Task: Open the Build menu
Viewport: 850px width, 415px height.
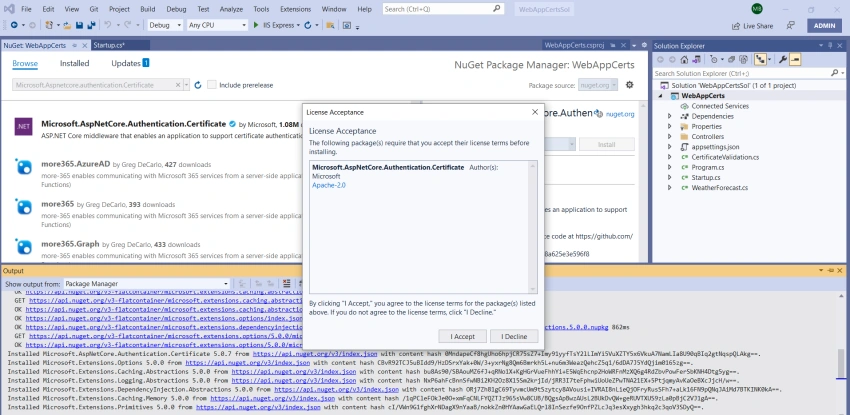Action: coord(147,9)
